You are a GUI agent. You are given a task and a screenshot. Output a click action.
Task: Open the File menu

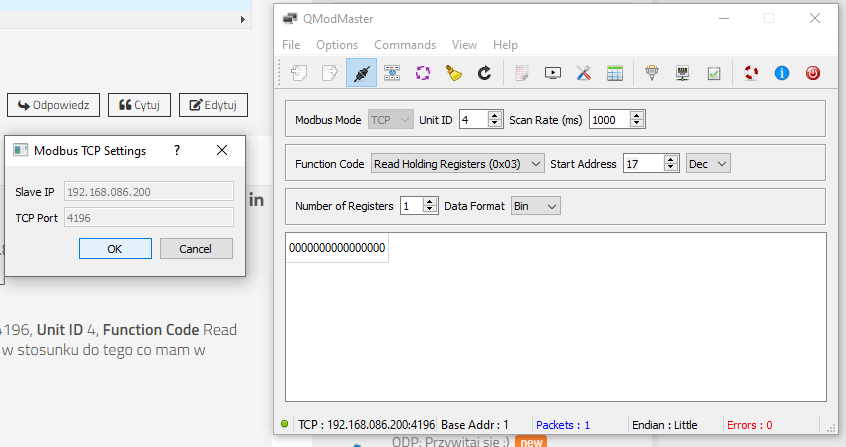291,45
